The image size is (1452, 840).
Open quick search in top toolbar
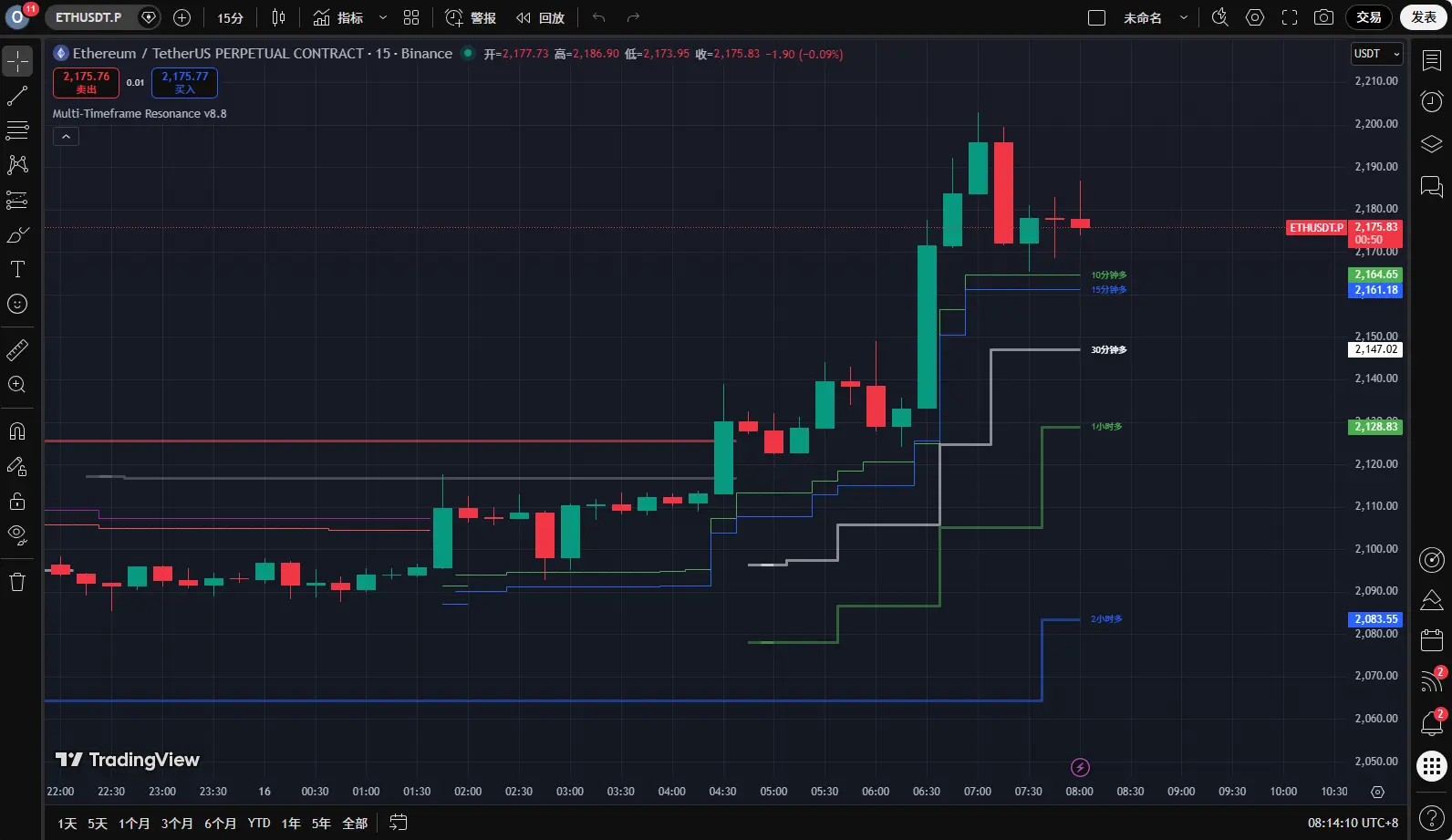pos(1220,17)
